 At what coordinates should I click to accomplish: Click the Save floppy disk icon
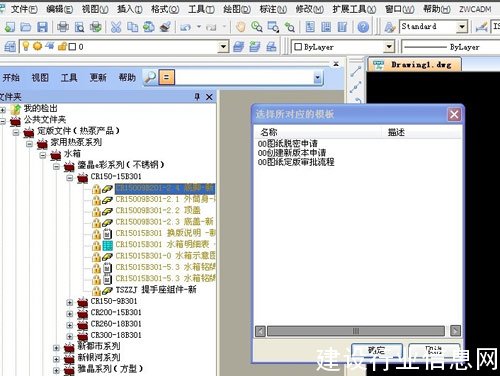[42, 27]
